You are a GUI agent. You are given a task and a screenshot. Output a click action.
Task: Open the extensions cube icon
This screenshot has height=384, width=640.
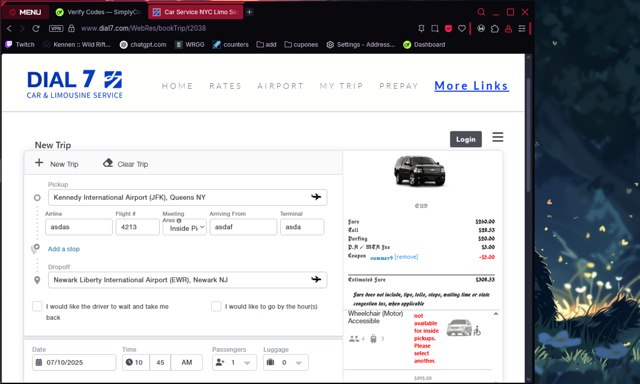tap(495, 28)
